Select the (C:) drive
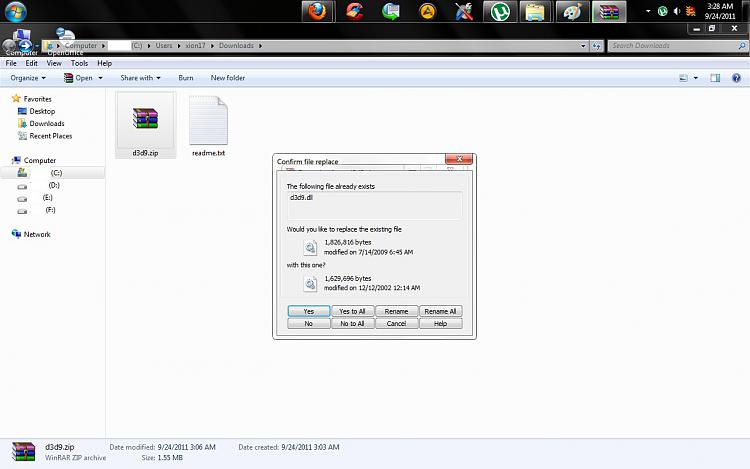The image size is (750, 469). [x=53, y=173]
